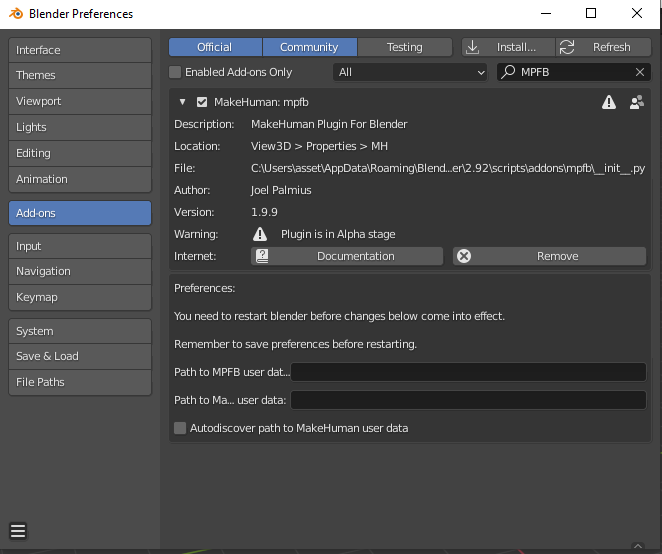This screenshot has height=554, width=662.
Task: Open the add-on Documentation
Action: (347, 256)
